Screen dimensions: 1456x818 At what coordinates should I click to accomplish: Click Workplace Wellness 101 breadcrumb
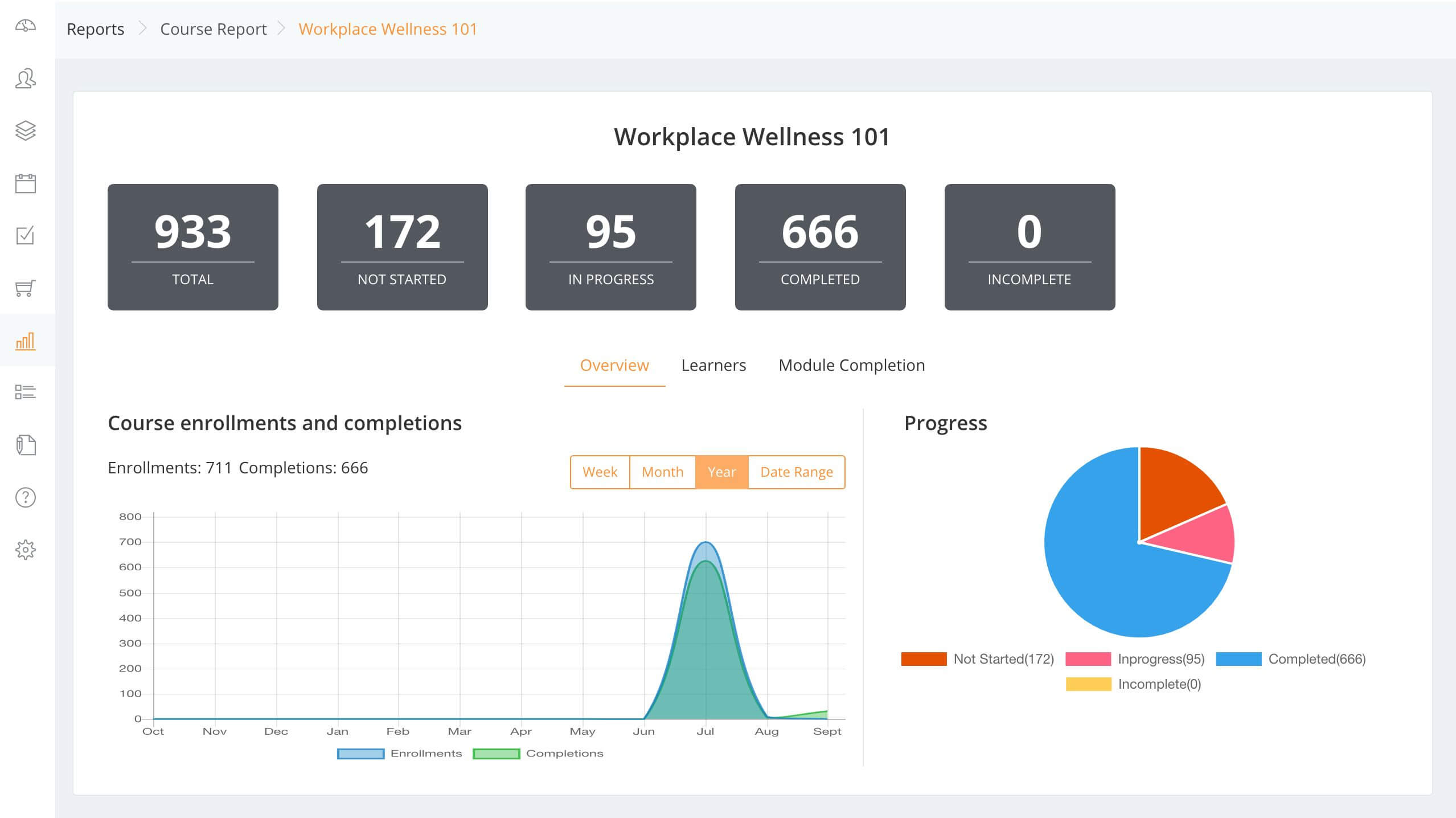pyautogui.click(x=388, y=29)
